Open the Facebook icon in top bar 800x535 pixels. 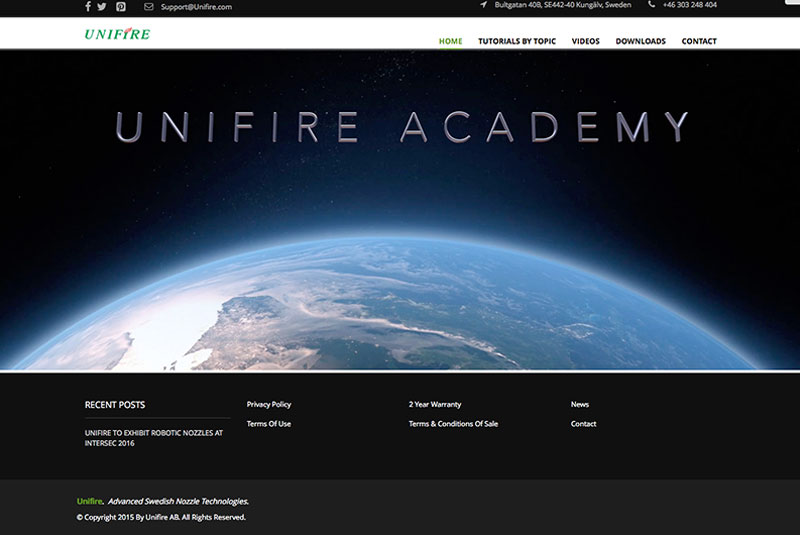click(x=88, y=7)
